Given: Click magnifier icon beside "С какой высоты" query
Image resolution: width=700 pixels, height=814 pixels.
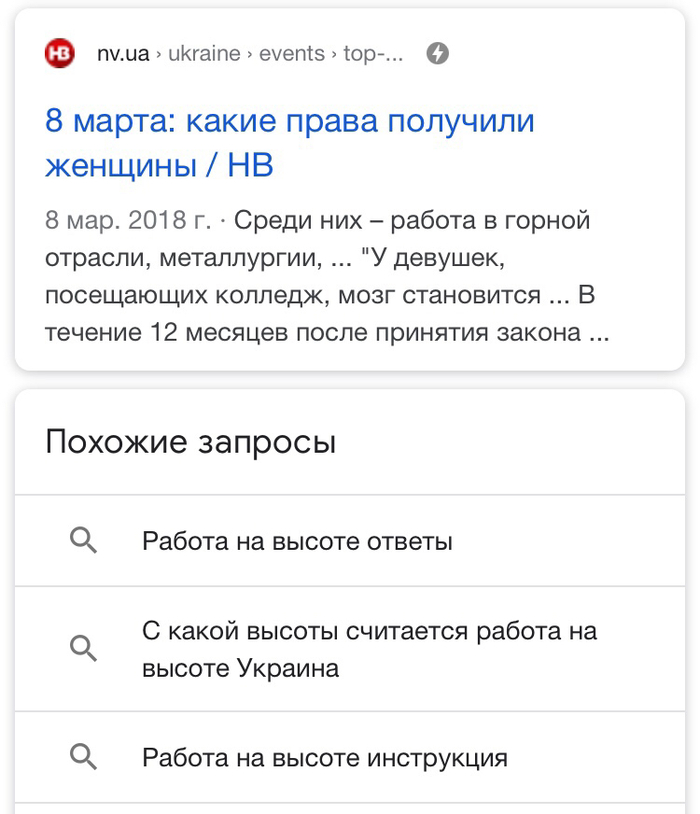Looking at the screenshot, I should point(84,649).
